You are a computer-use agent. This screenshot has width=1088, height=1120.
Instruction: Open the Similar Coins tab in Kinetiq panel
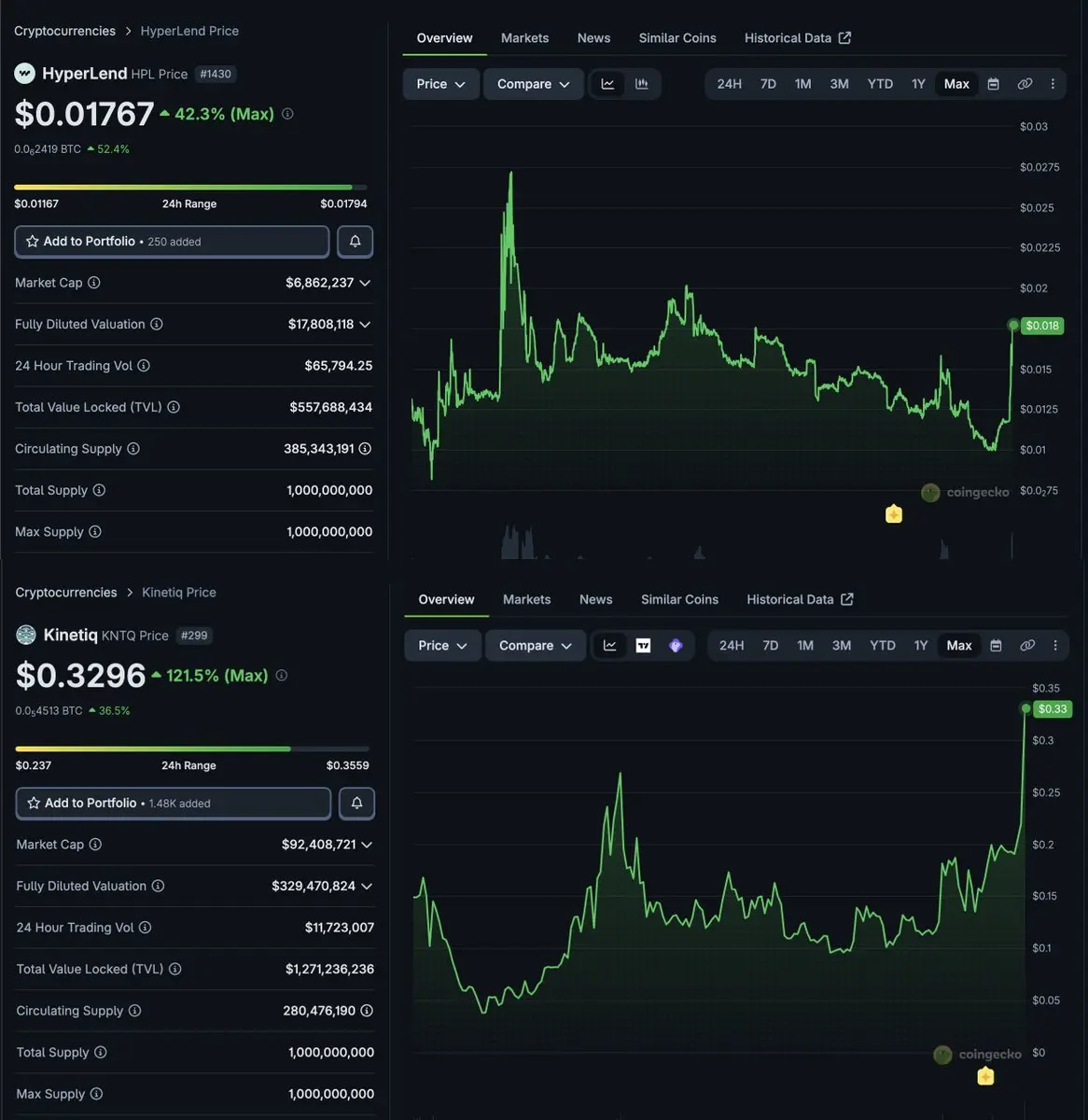pyautogui.click(x=679, y=600)
